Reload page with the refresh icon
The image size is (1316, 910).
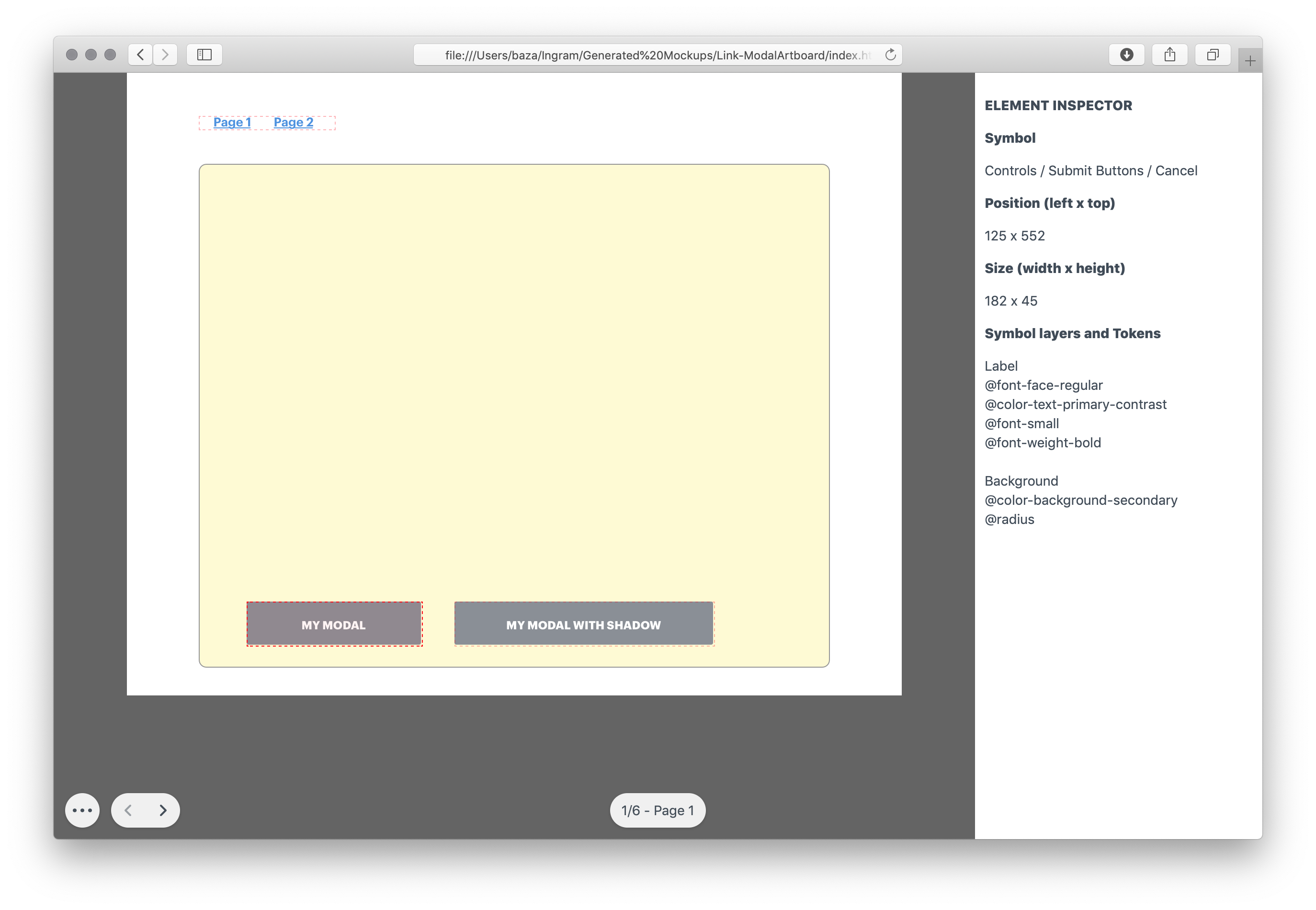tap(890, 55)
